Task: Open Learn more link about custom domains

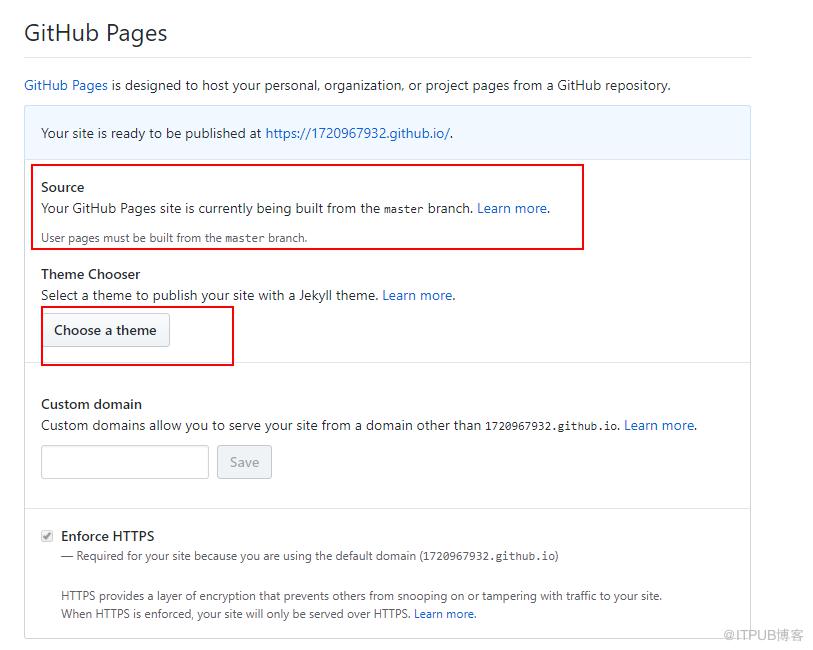Action: [x=660, y=426]
